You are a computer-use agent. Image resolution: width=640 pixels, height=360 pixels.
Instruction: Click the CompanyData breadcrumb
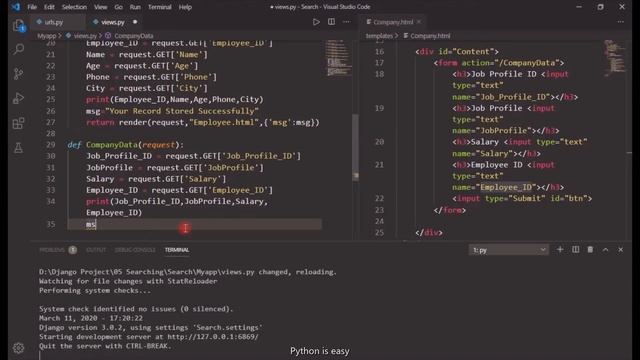[133, 36]
